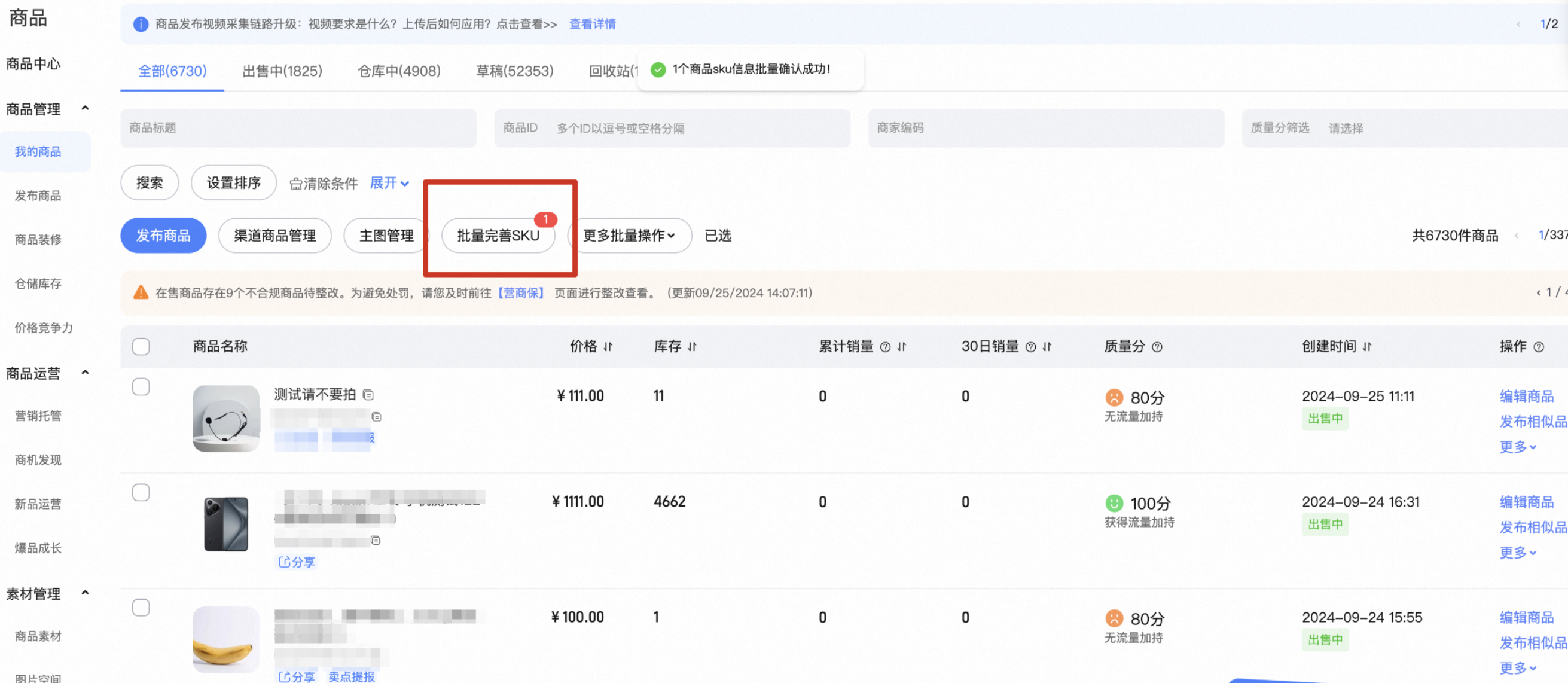The height and width of the screenshot is (683, 1568).
Task: Open the 【营商保】 link in warning notice
Action: coord(520,293)
